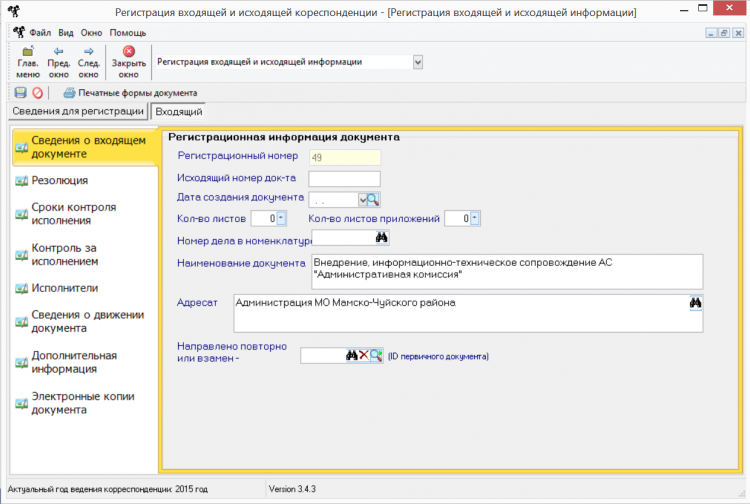Click the Наименование документа text area

coord(507,272)
